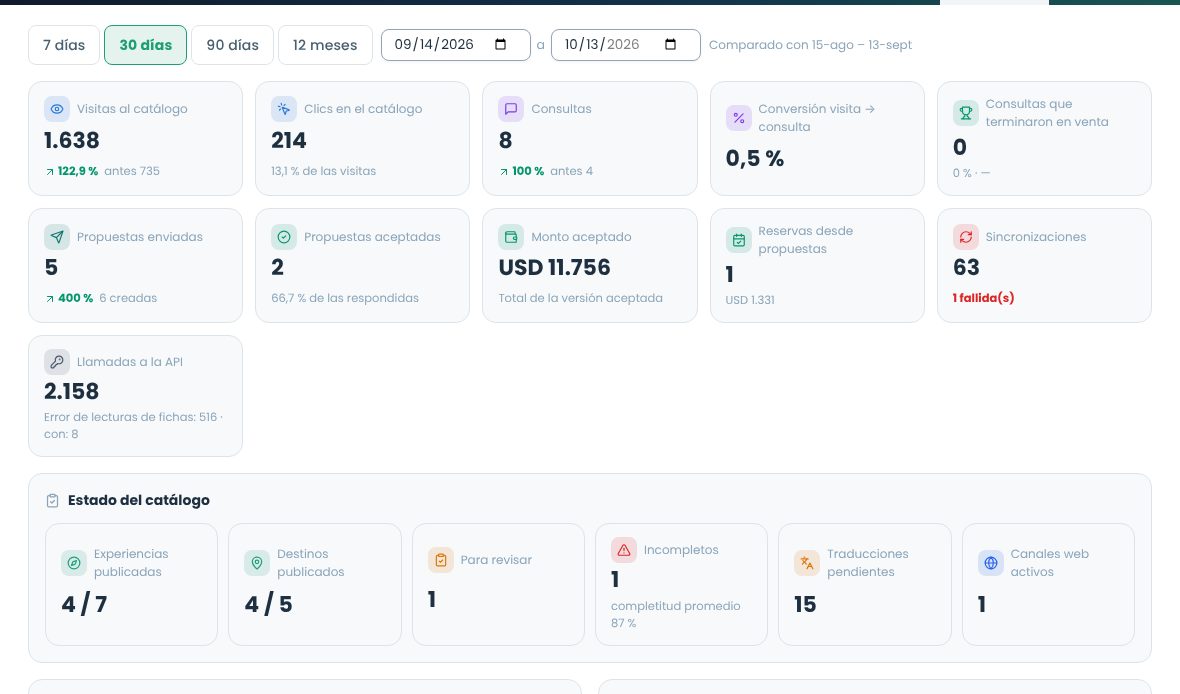Click the Destinos publicados value 4 / 5
Viewport: 1180px width, 694px height.
click(x=269, y=604)
